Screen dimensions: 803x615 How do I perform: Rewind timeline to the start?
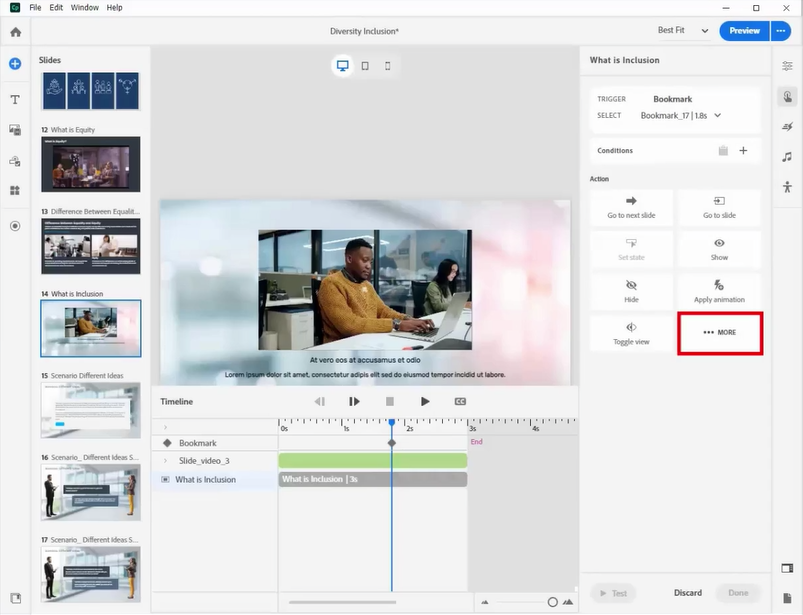point(319,401)
